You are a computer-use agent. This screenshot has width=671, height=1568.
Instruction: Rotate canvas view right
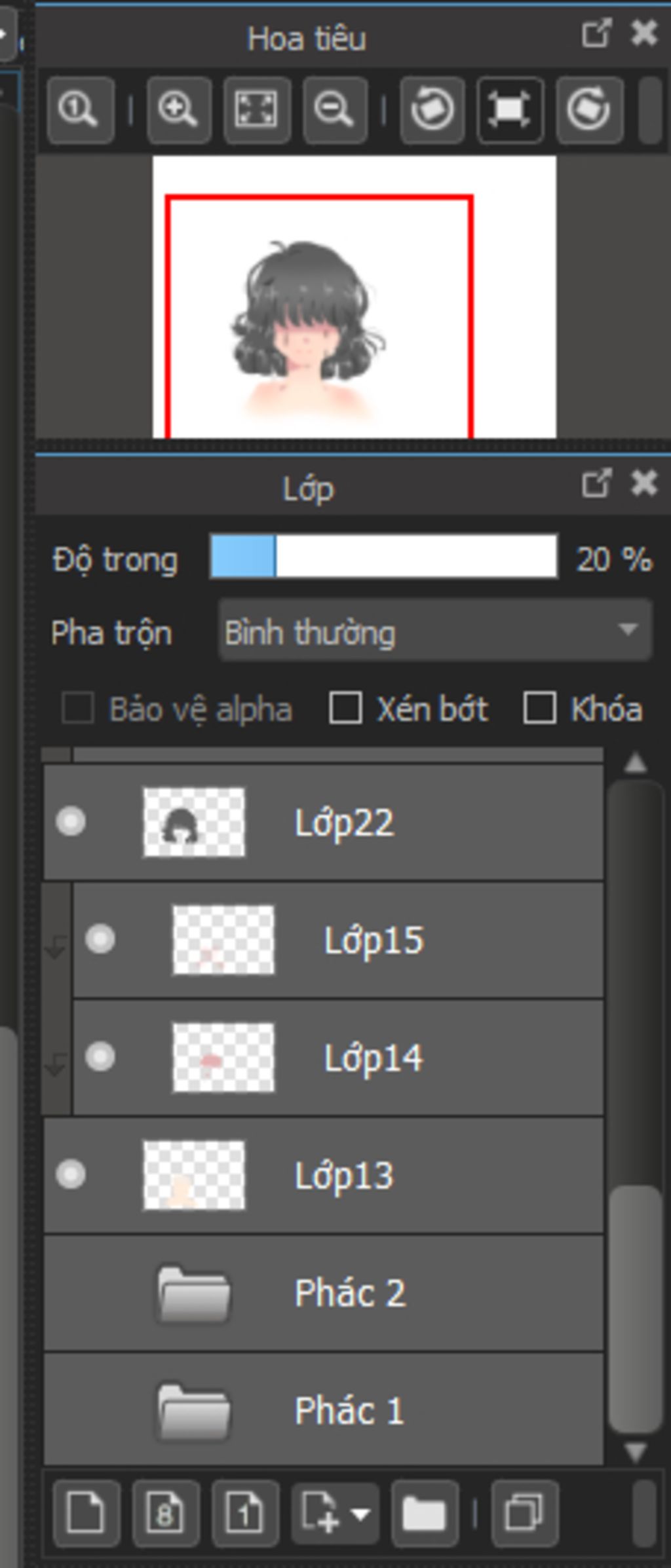point(588,109)
